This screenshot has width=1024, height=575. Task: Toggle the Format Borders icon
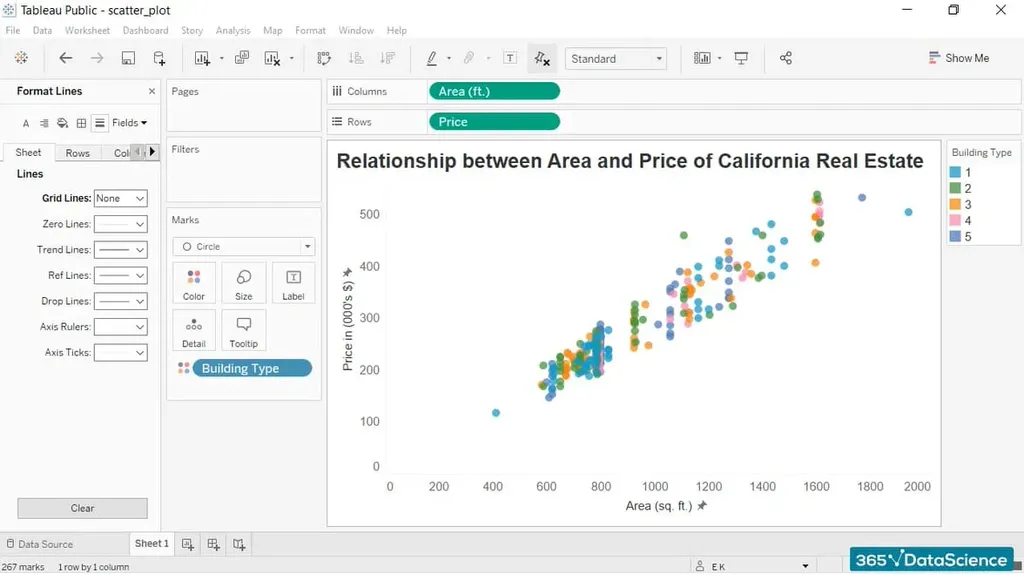click(x=81, y=123)
